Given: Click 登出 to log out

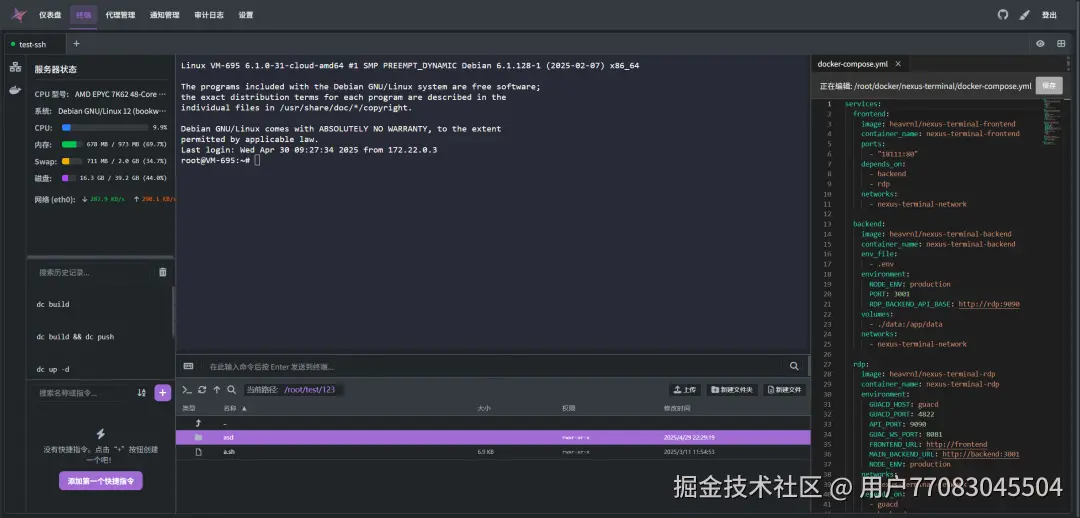Looking at the screenshot, I should [1049, 15].
